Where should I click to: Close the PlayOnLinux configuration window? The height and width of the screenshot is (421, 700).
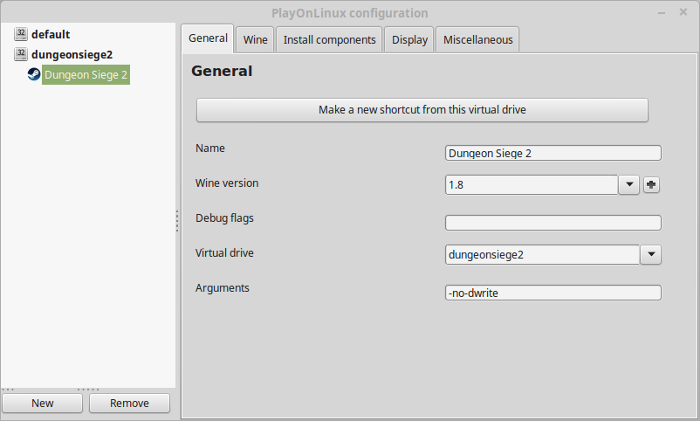point(683,12)
